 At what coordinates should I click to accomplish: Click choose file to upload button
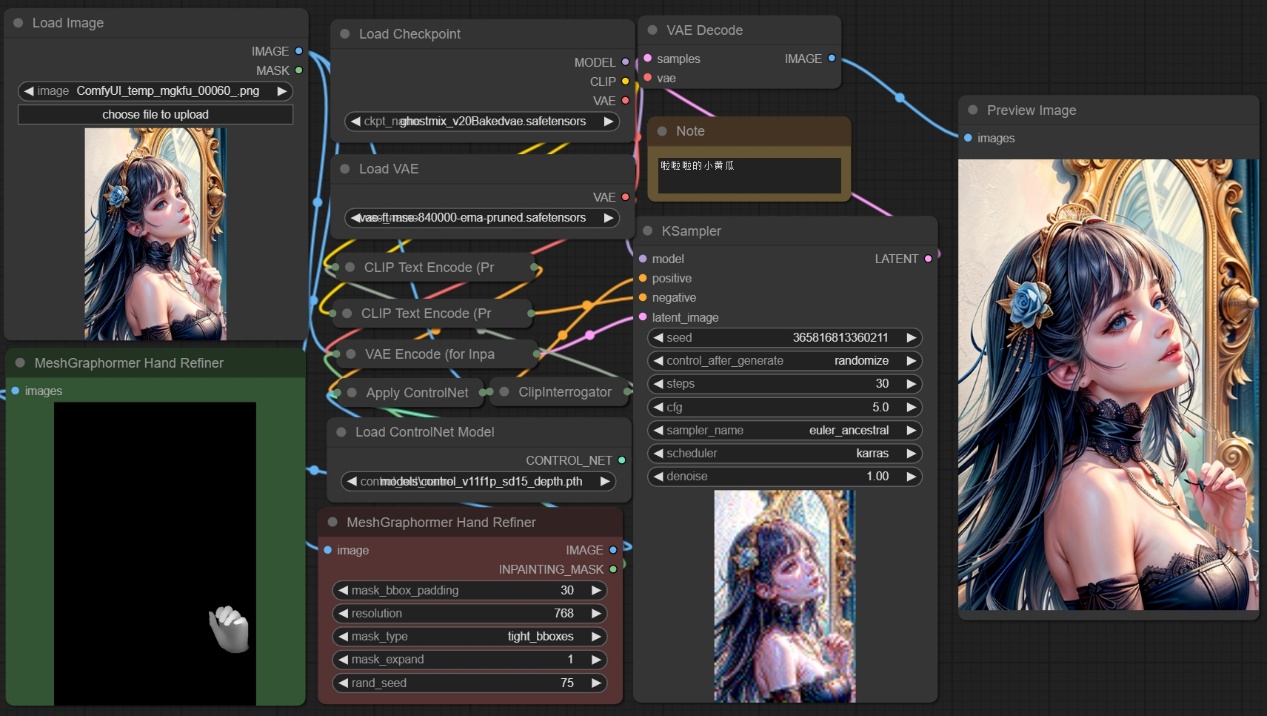pos(155,115)
